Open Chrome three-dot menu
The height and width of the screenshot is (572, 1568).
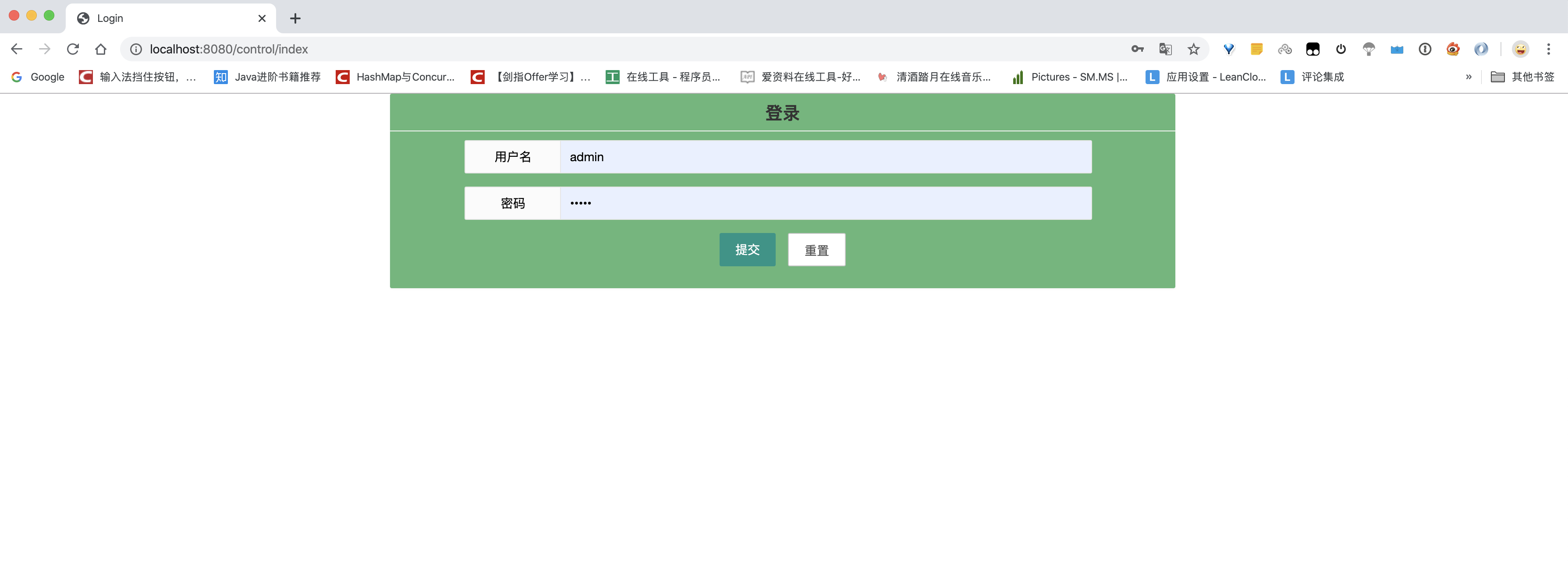pyautogui.click(x=1549, y=49)
